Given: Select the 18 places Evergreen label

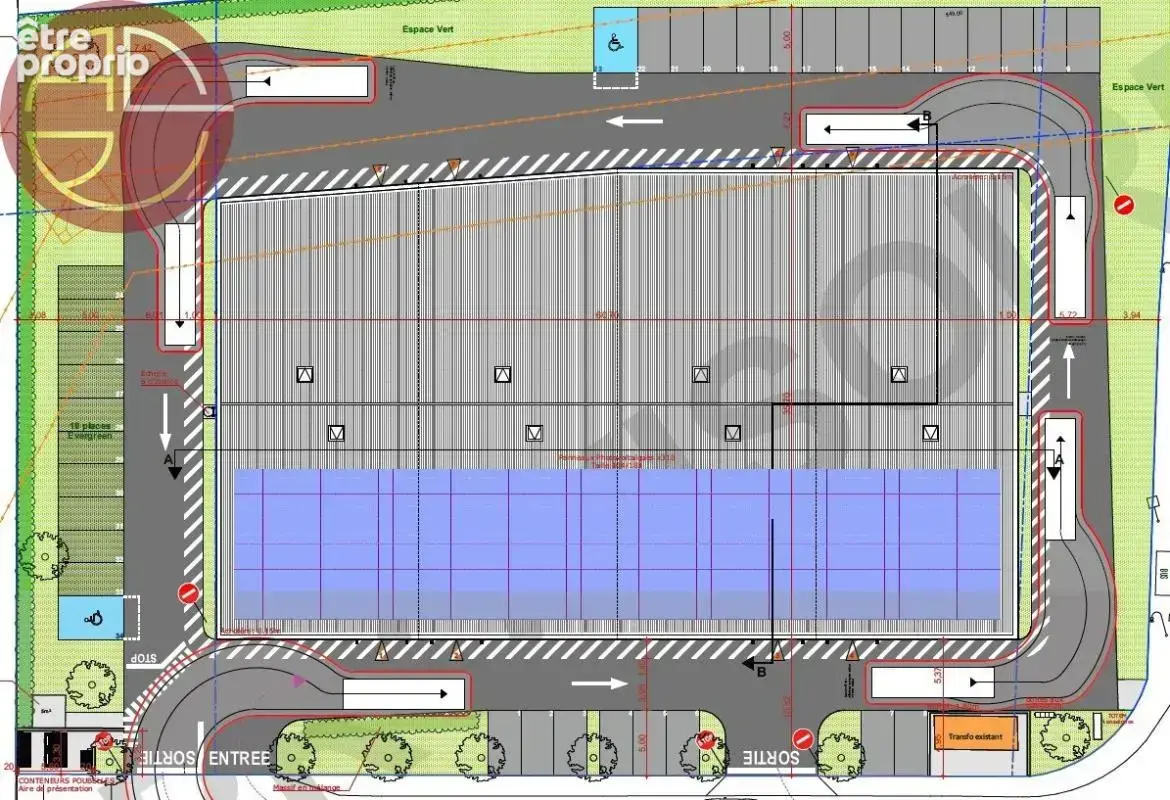Looking at the screenshot, I should 90,431.
